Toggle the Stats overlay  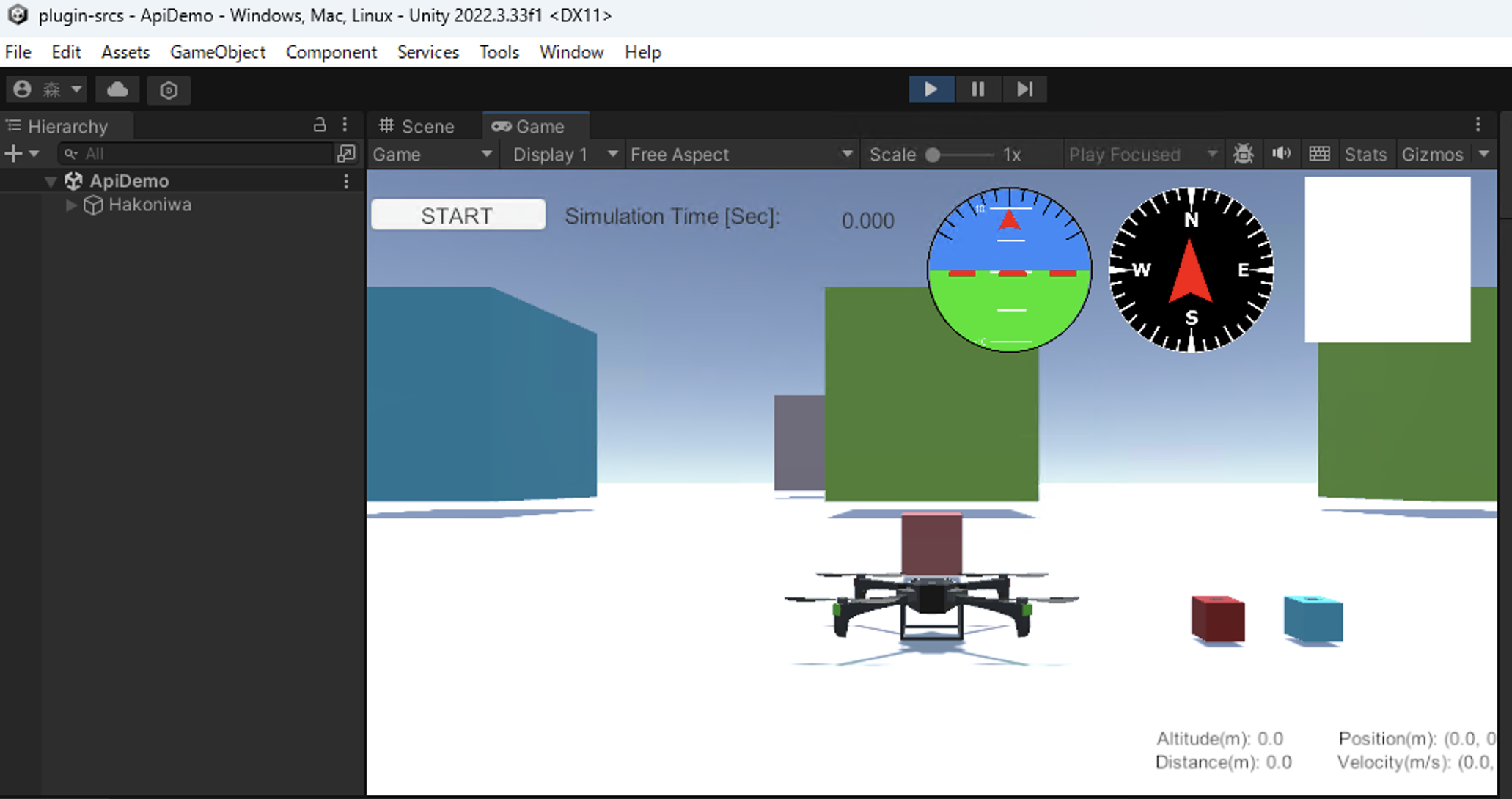tap(1365, 154)
